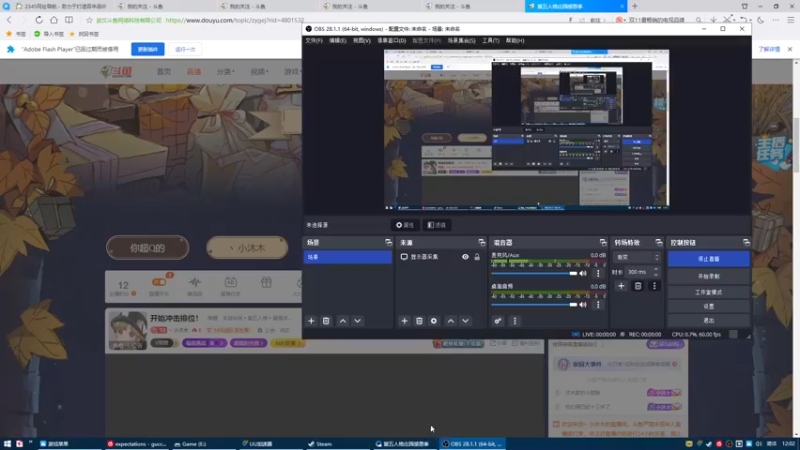The width and height of the screenshot is (800, 450).
Task: Select the scene item in Scenes list
Action: click(347, 257)
